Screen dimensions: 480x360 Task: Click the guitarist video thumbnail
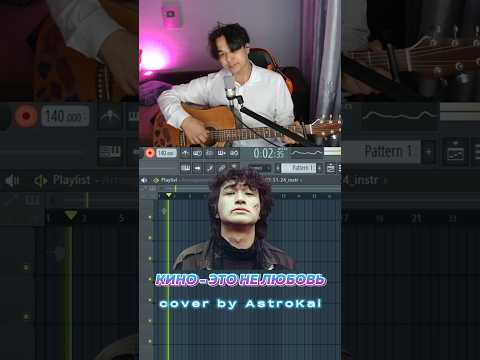240,73
